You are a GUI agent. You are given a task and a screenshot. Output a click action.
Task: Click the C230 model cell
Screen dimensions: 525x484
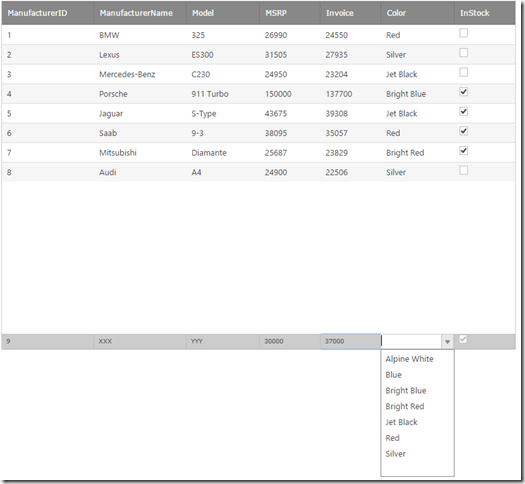223,74
